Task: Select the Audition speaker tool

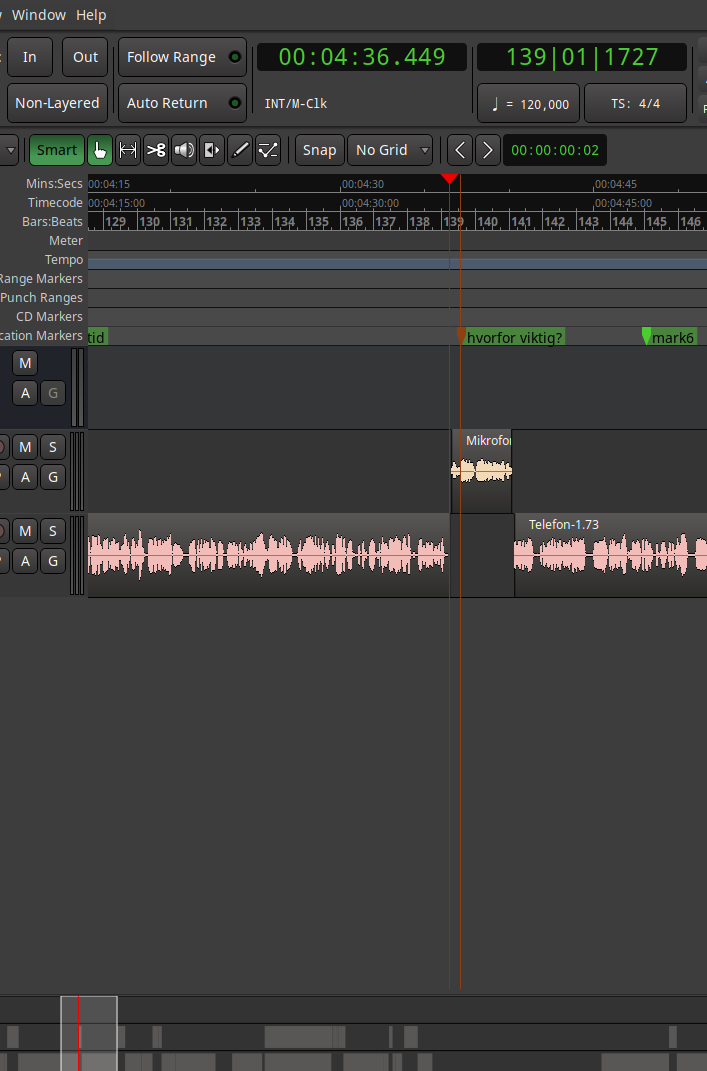Action: click(184, 150)
